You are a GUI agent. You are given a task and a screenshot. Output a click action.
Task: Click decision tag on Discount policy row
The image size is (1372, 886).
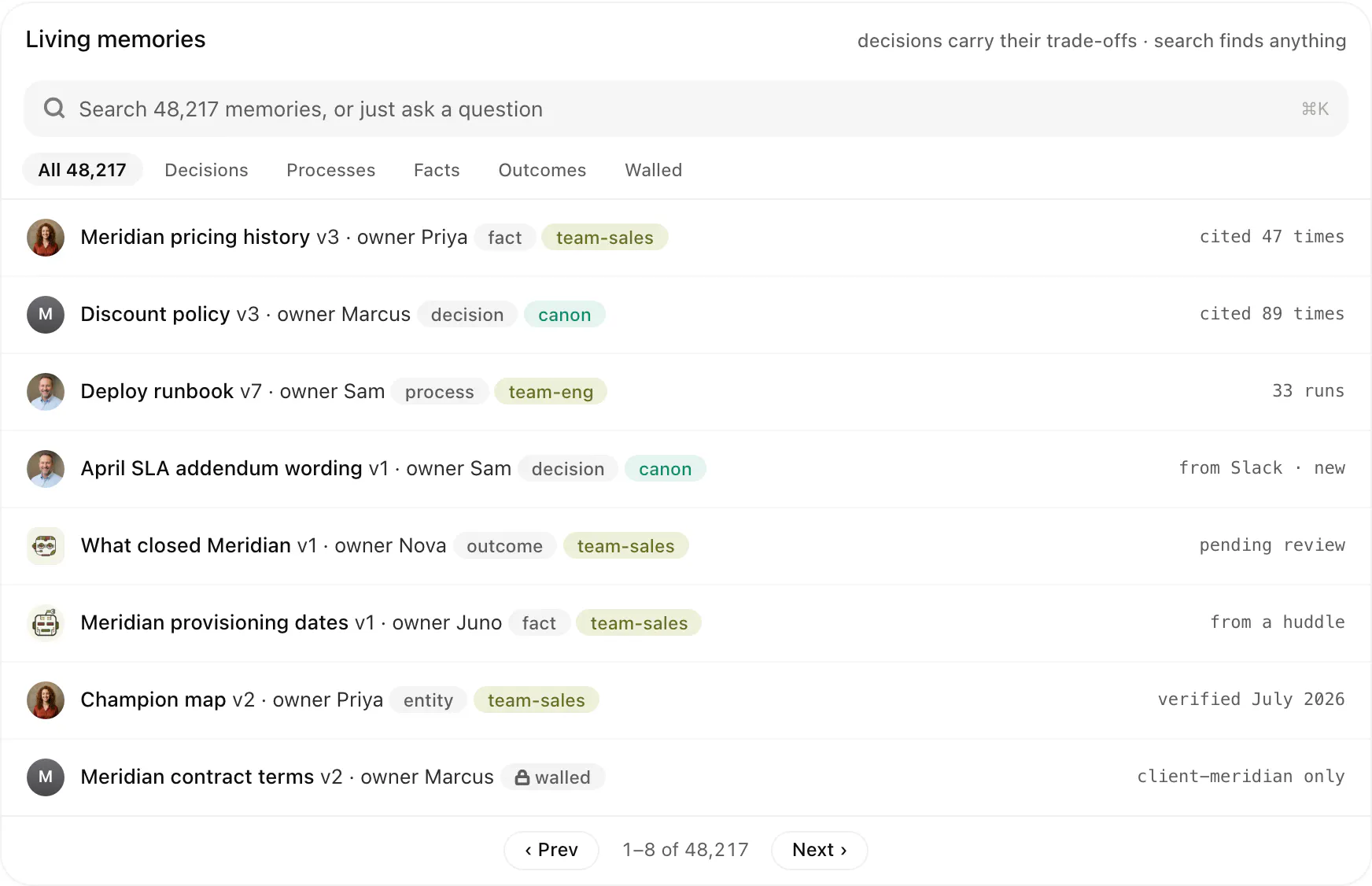pos(467,315)
